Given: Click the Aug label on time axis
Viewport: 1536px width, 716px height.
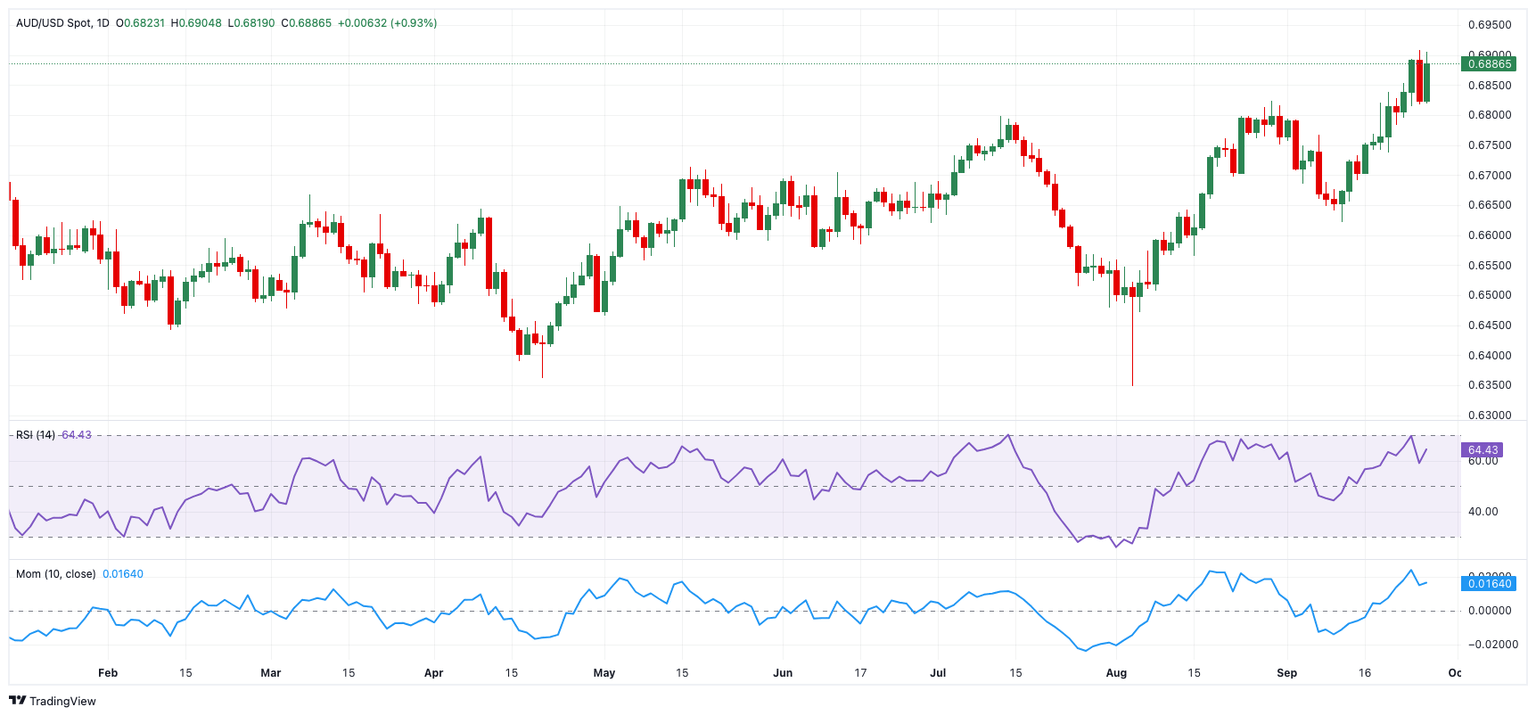Looking at the screenshot, I should click(1117, 673).
